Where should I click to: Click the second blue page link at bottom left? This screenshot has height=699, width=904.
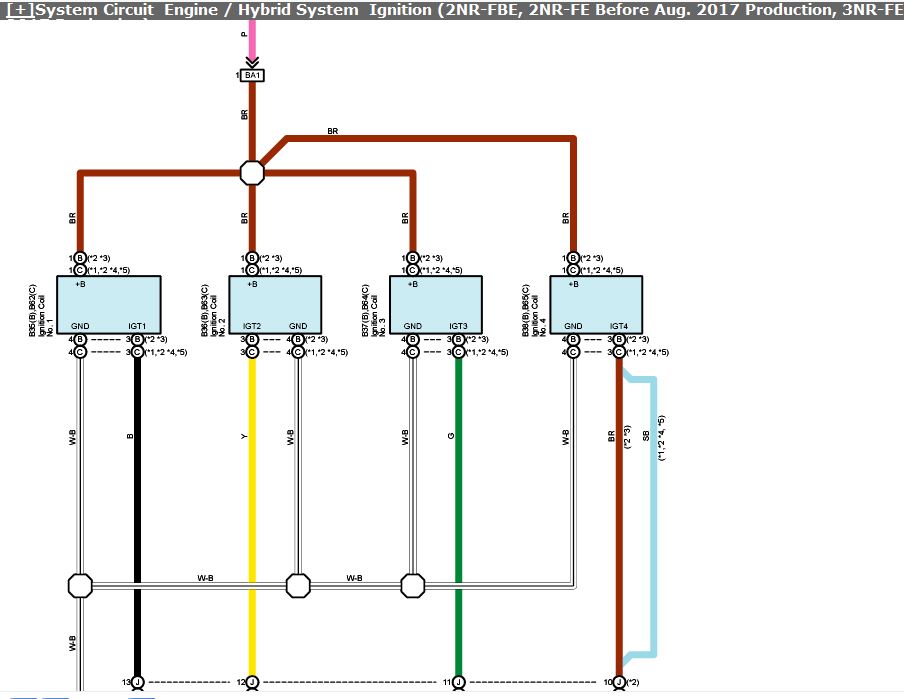pyautogui.click(x=55, y=695)
